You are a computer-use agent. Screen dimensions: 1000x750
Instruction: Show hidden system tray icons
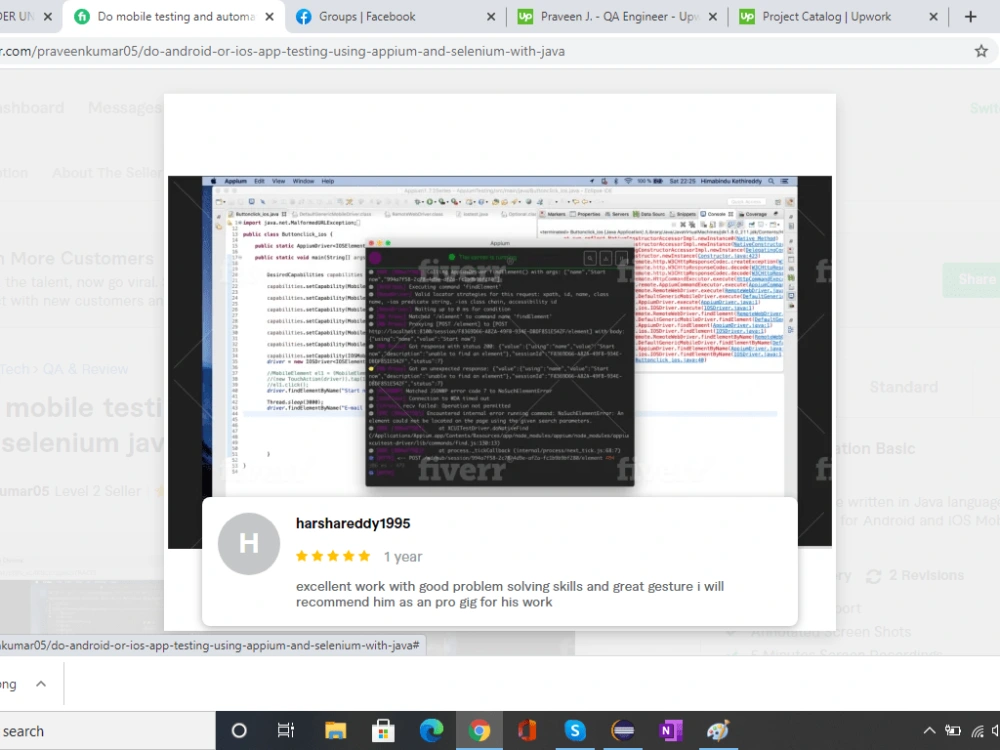[x=929, y=731]
